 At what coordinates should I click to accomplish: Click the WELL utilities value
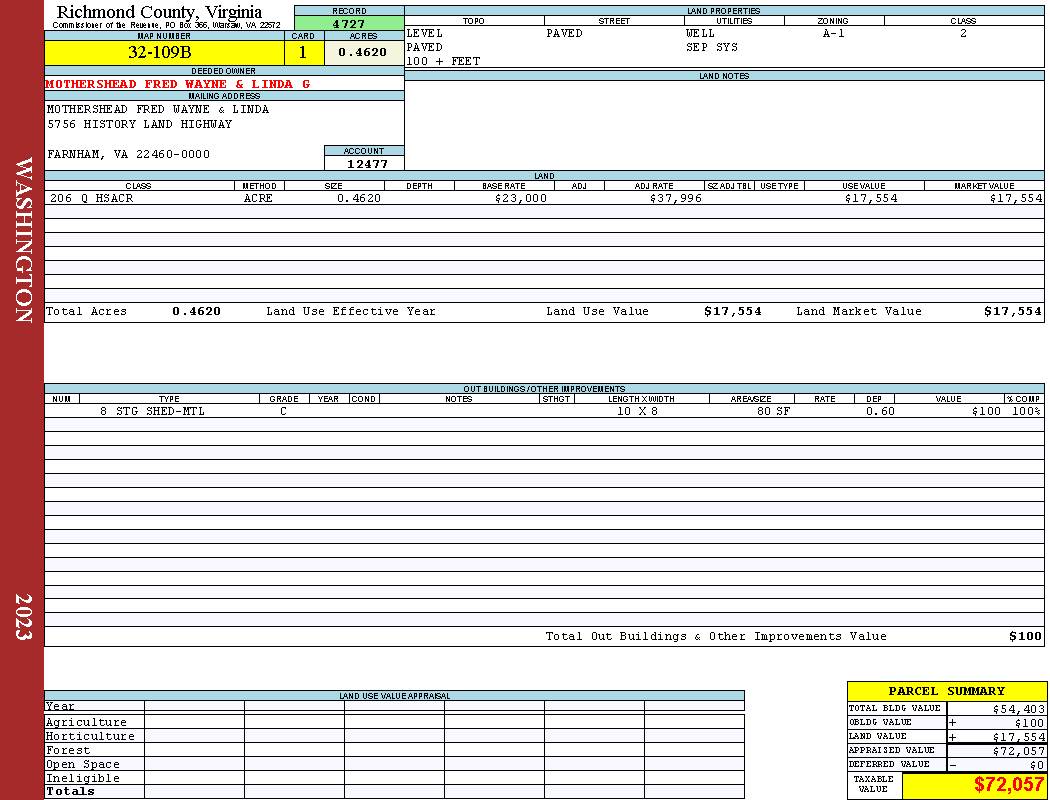click(700, 33)
